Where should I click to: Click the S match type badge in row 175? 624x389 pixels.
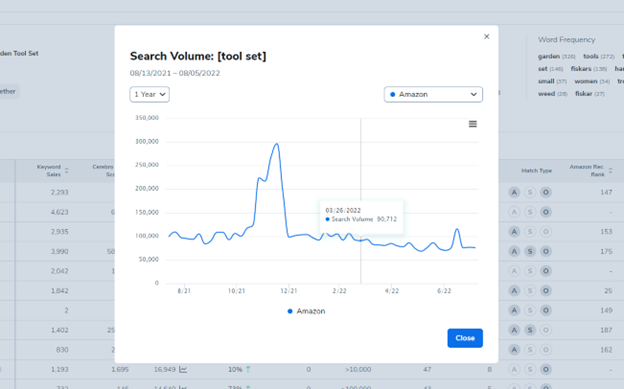530,251
